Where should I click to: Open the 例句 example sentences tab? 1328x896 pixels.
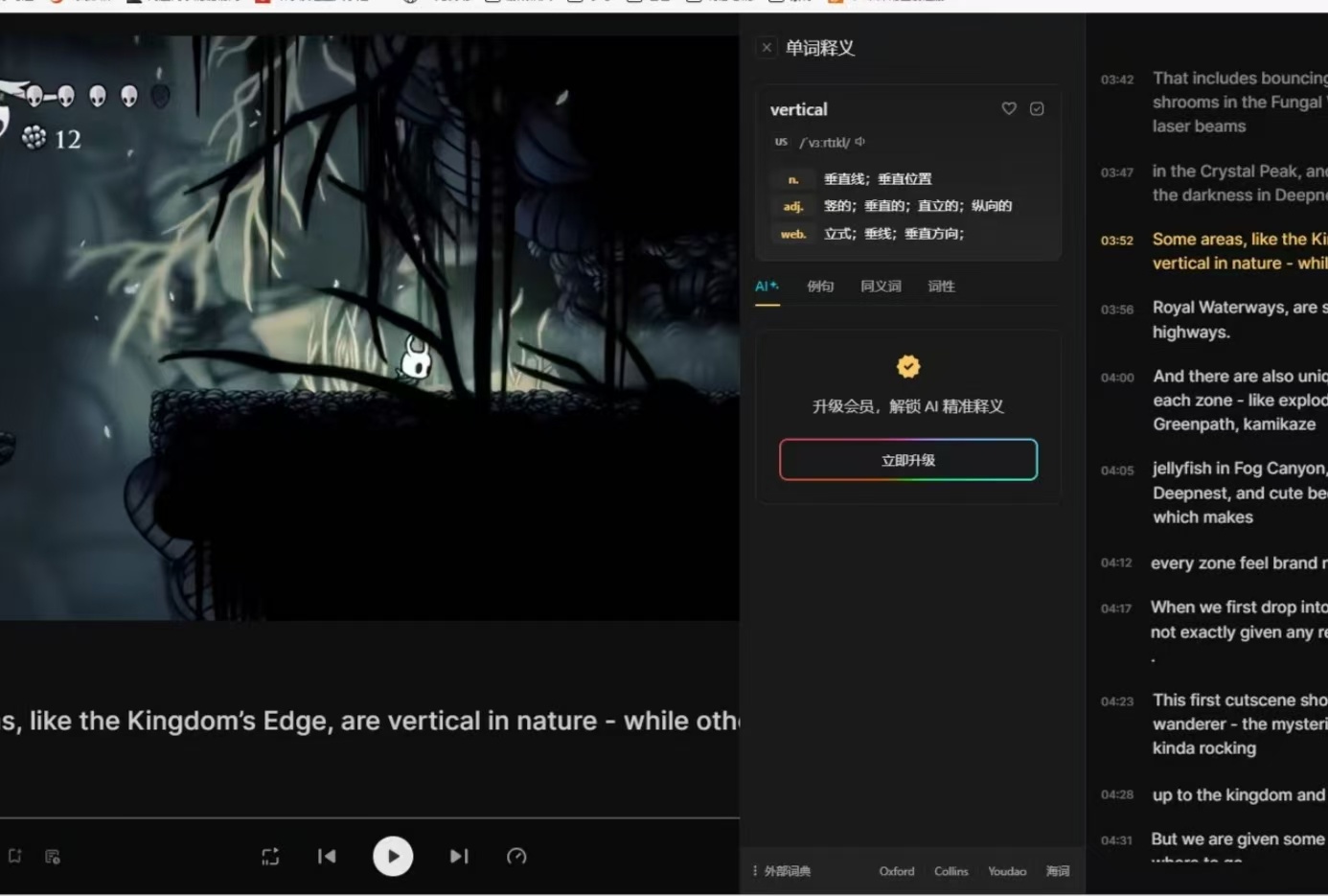click(x=820, y=287)
